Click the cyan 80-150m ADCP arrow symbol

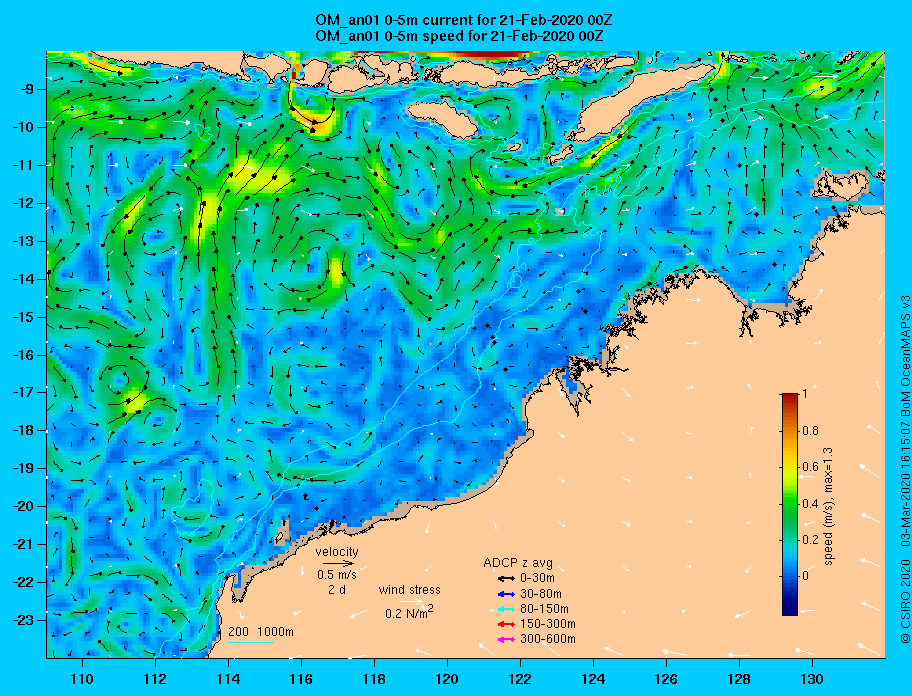[506, 609]
